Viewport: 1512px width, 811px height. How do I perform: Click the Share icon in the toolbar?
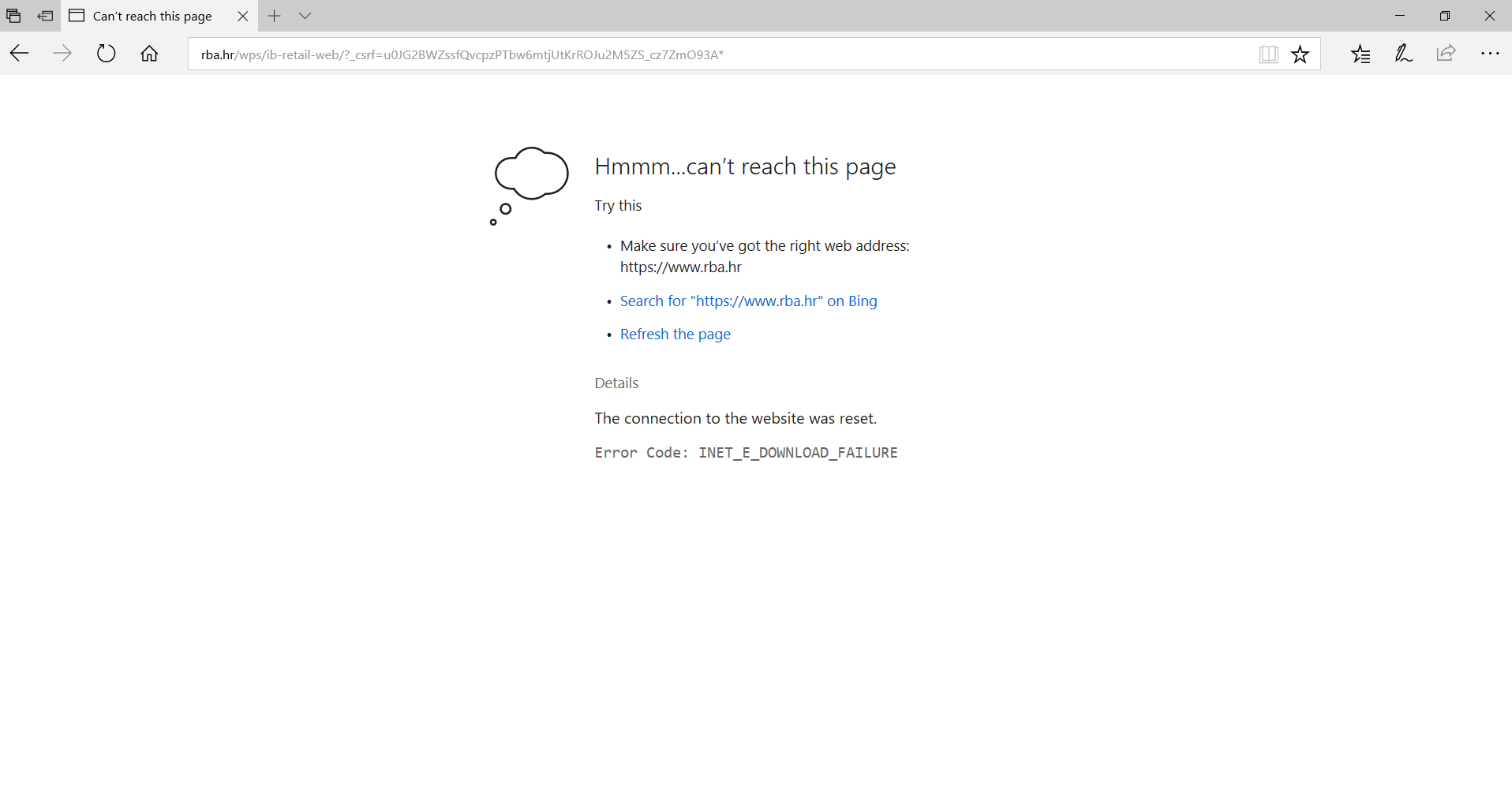[x=1446, y=54]
